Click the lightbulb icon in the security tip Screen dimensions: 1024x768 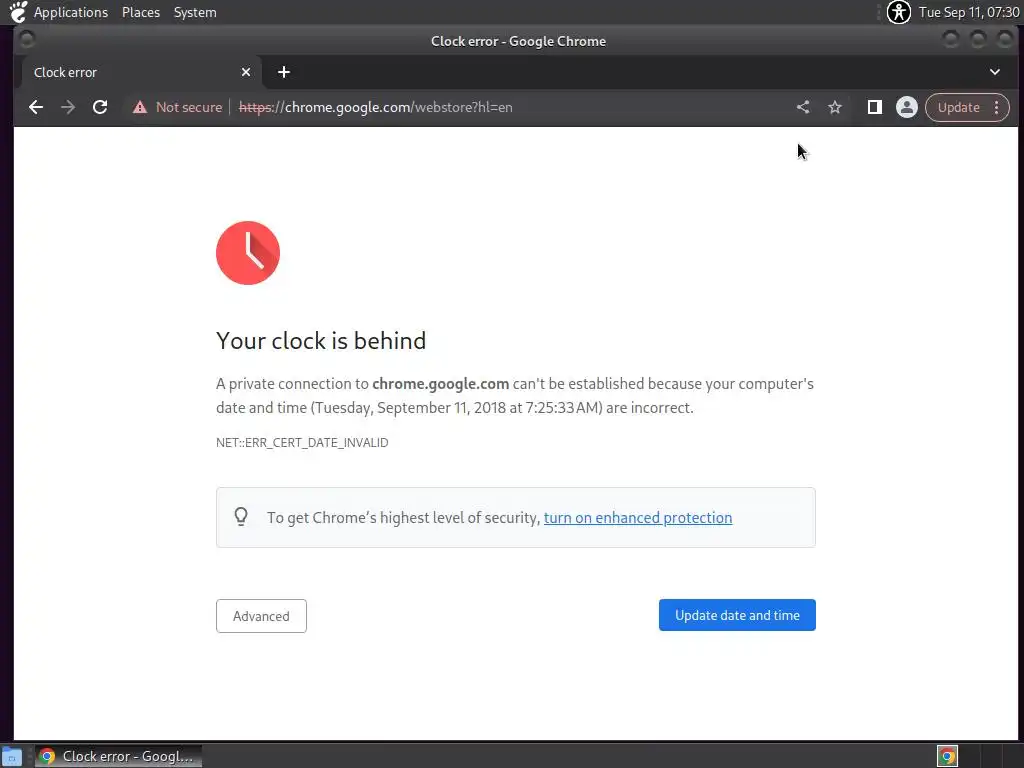241,517
